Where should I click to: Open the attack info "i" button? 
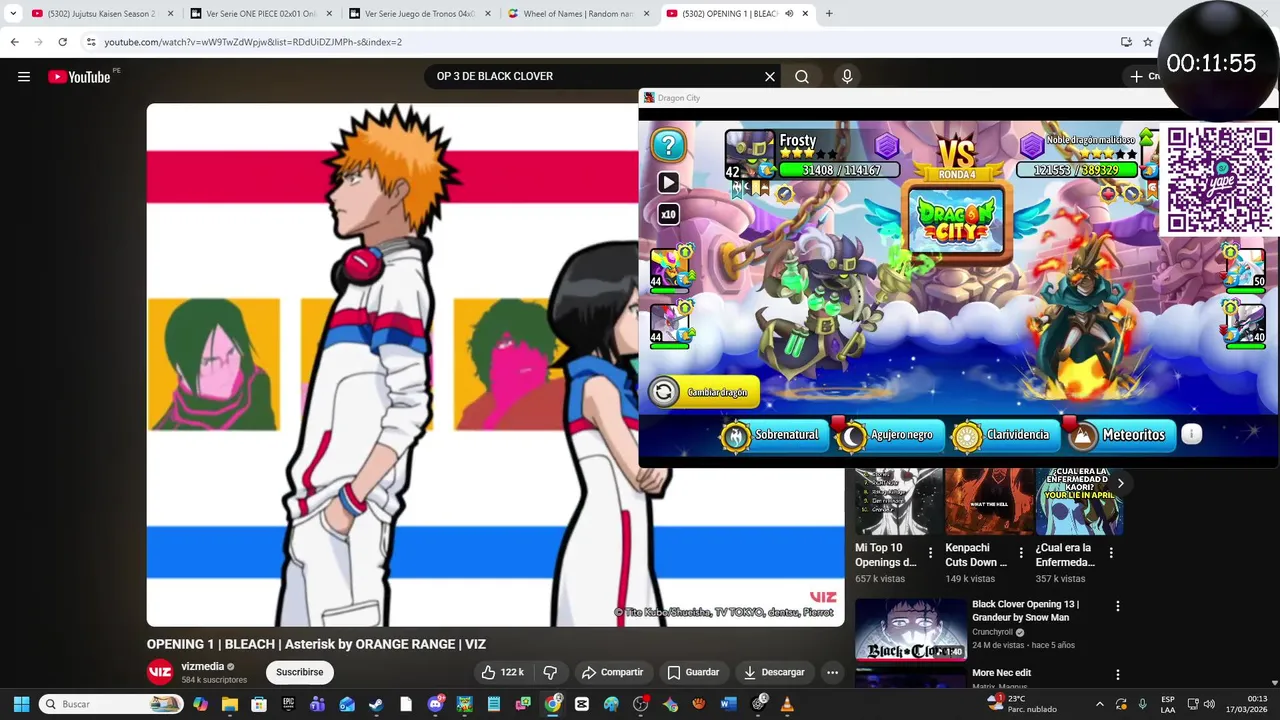coord(1191,434)
